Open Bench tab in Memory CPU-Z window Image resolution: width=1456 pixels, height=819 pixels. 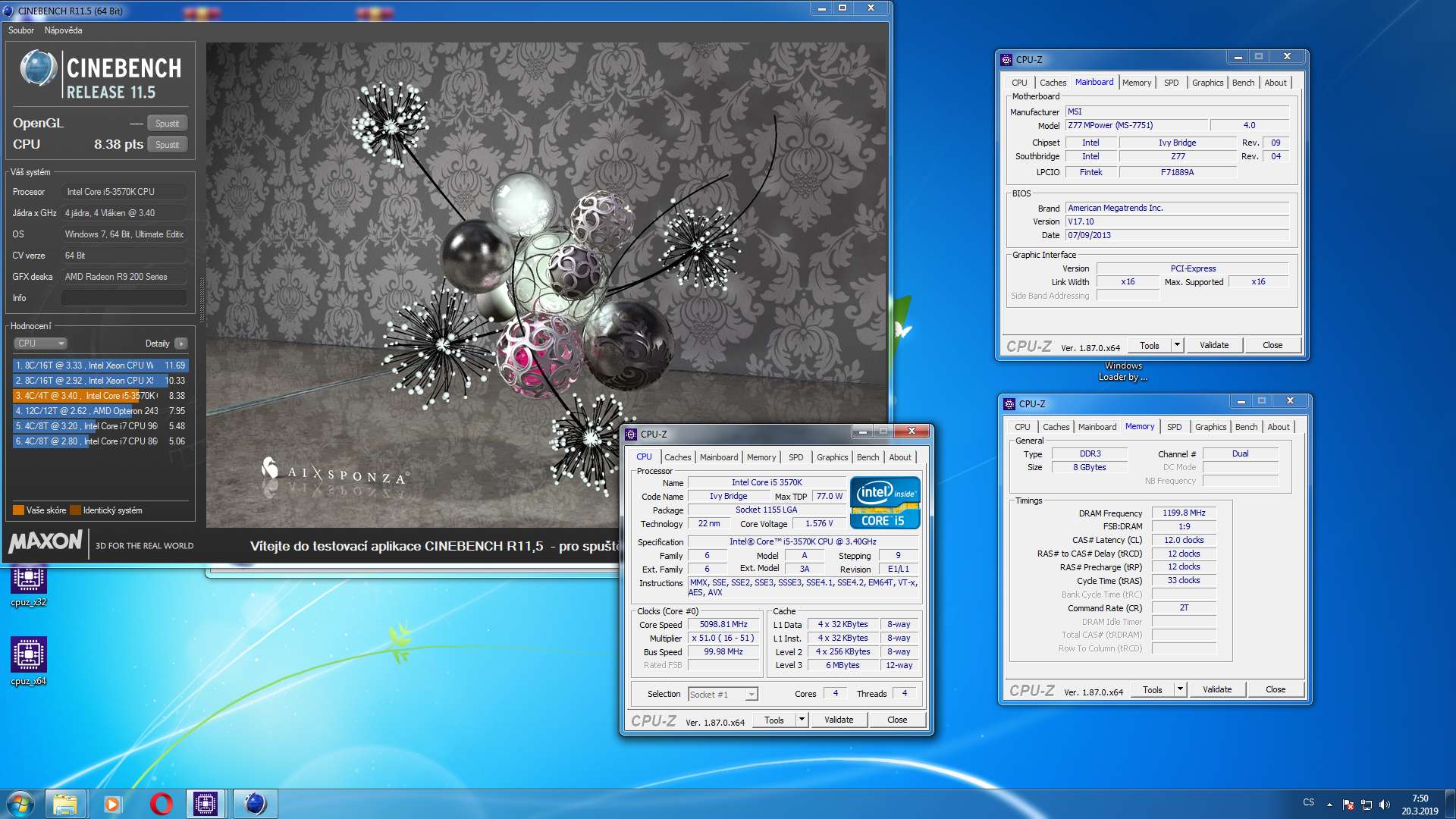pyautogui.click(x=1246, y=427)
